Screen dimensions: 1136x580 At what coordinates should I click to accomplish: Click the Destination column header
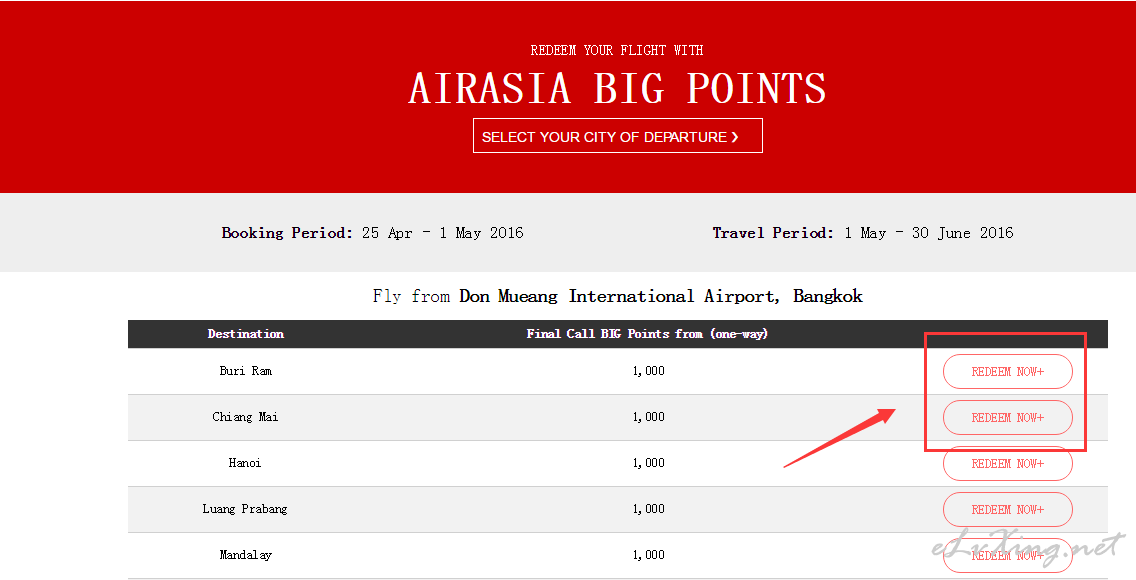(x=246, y=334)
